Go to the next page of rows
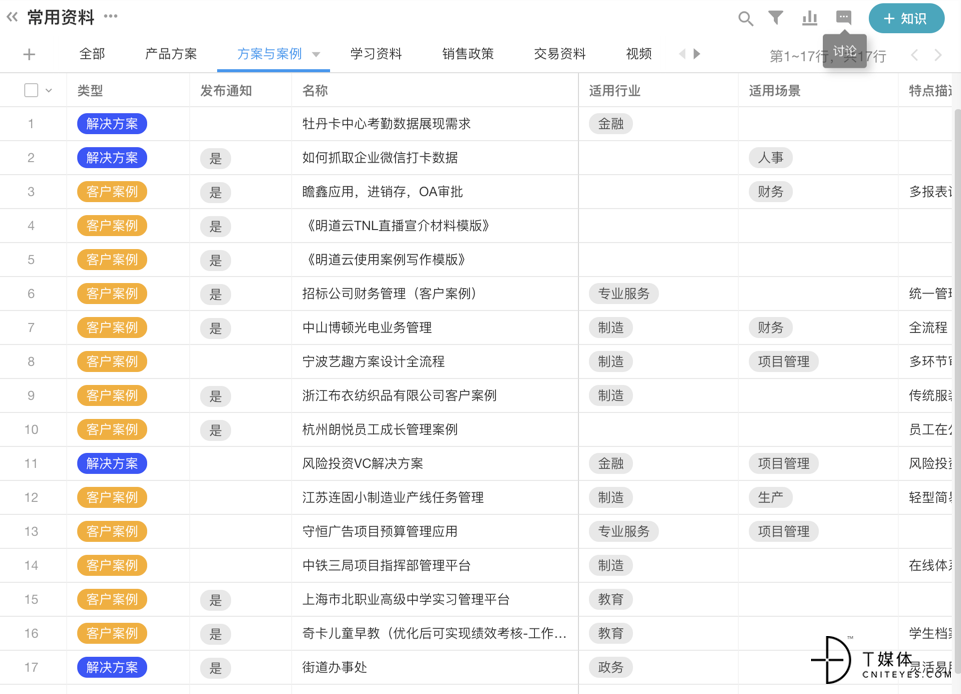Screen dimensions: 961x694 (x=938, y=55)
